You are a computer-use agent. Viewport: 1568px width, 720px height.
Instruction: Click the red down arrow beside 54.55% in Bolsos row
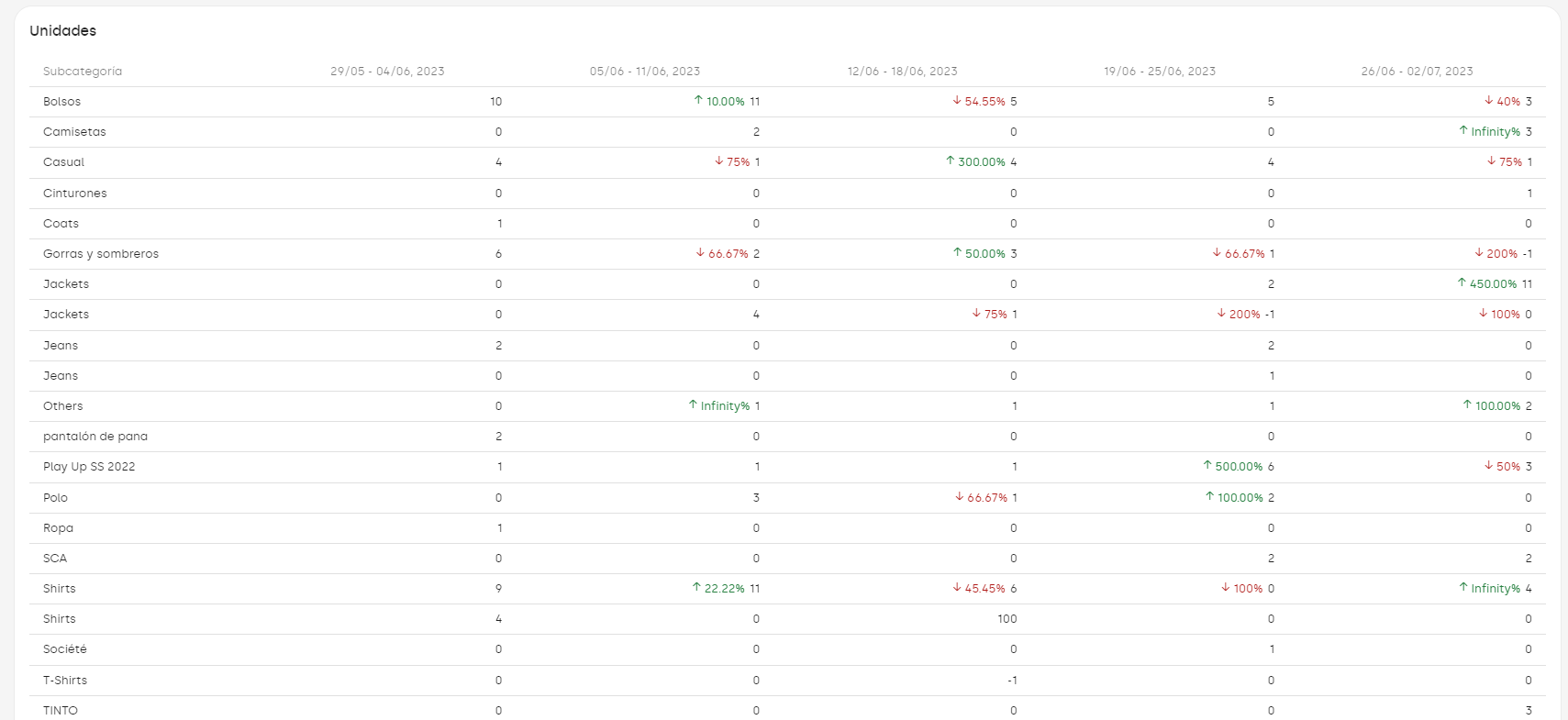[x=957, y=101]
